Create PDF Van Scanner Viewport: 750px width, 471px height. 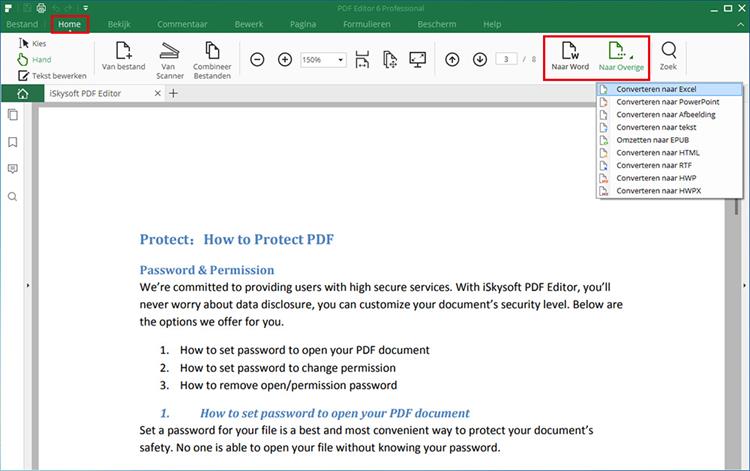[169, 60]
